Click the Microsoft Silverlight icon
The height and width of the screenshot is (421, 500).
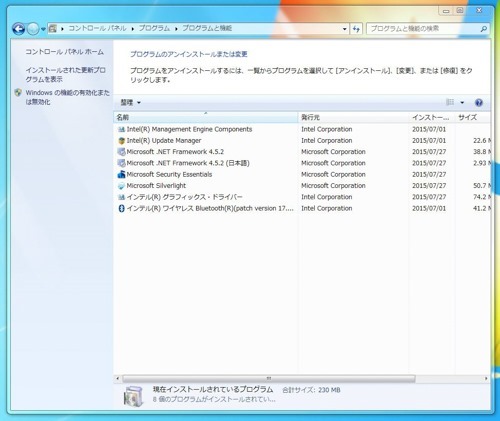click(121, 186)
